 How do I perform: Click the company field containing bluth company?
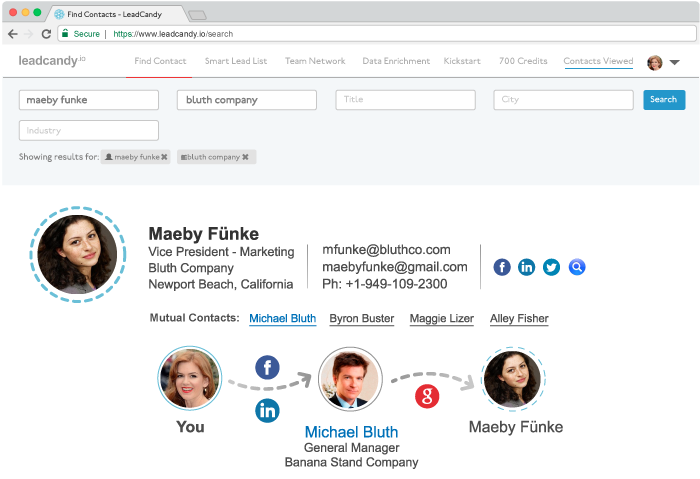[x=247, y=100]
